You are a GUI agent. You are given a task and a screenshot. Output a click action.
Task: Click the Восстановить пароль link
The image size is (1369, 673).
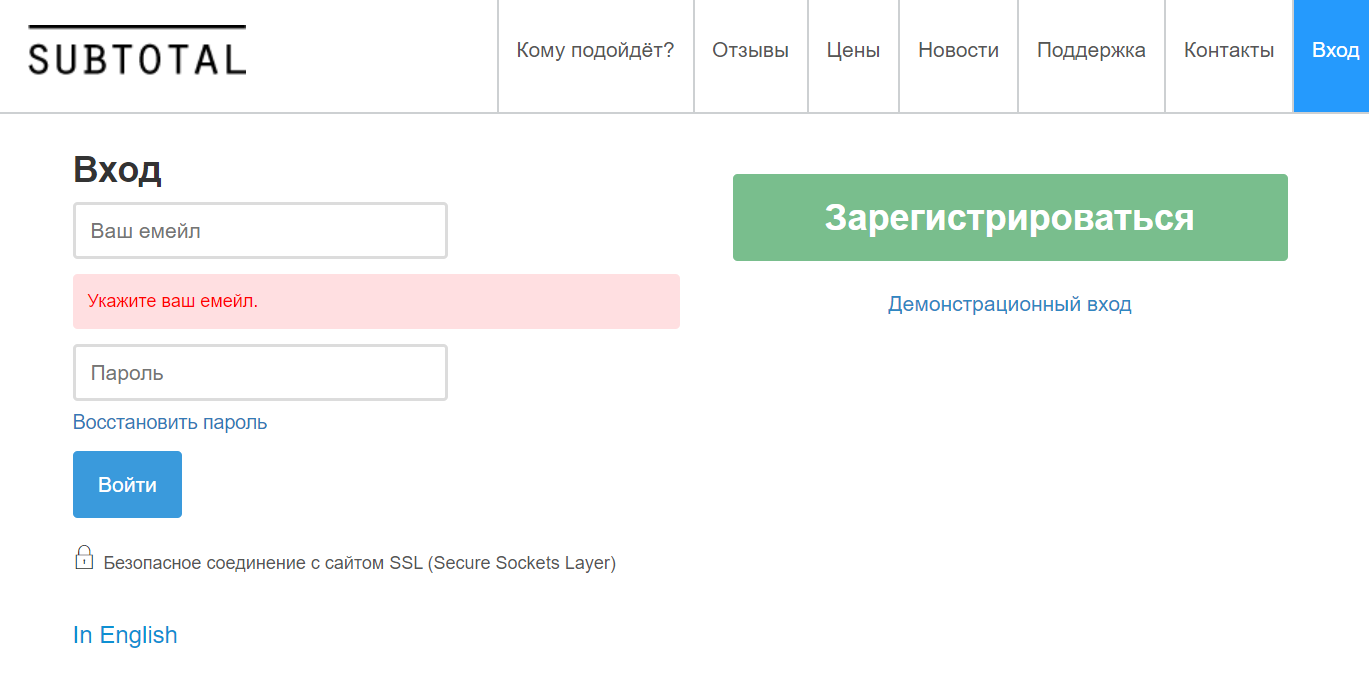coord(170,422)
